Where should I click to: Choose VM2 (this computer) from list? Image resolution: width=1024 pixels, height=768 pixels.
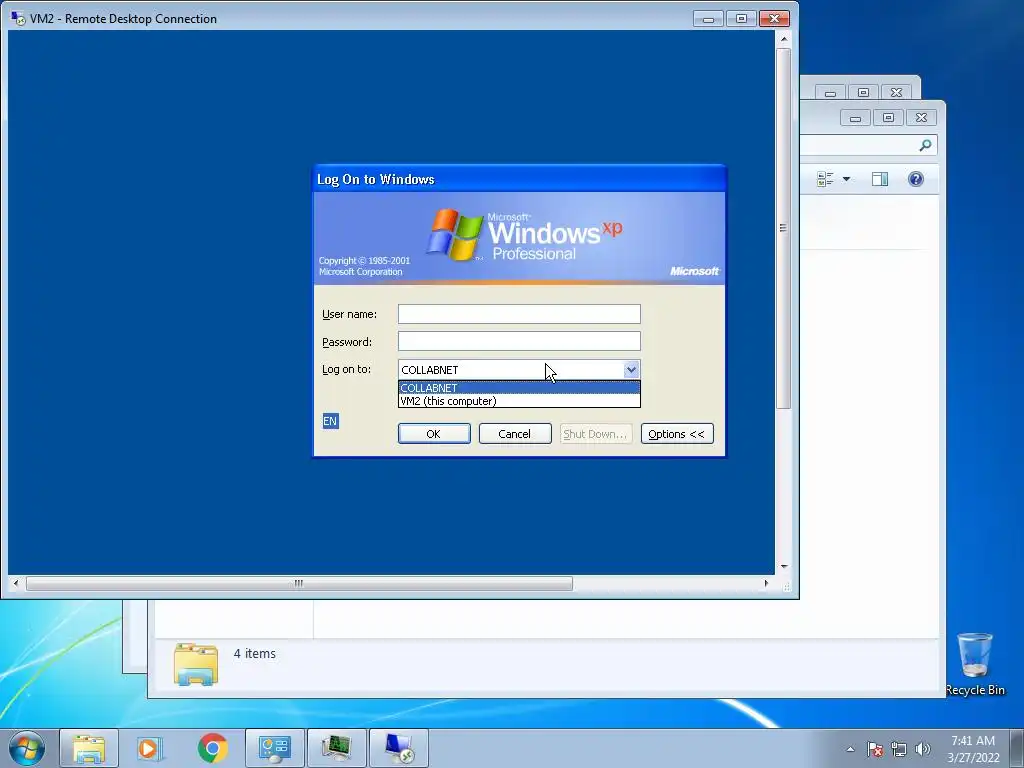click(x=519, y=401)
